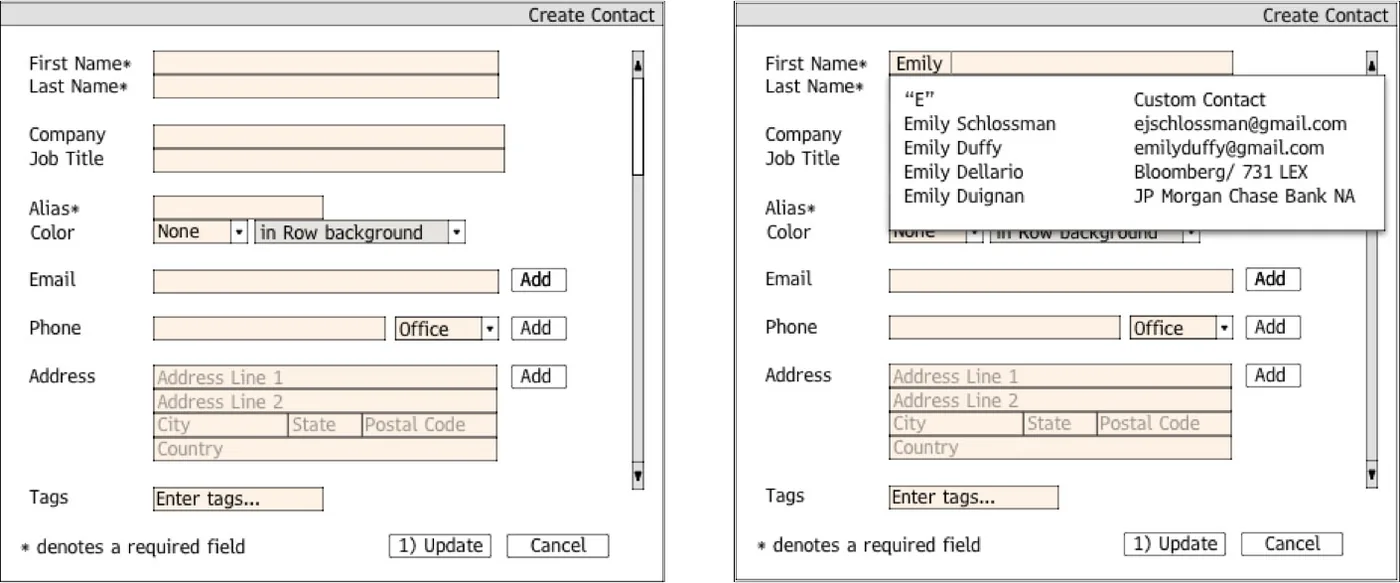Click Company field in left dialog
The image size is (1400, 583).
tap(329, 136)
